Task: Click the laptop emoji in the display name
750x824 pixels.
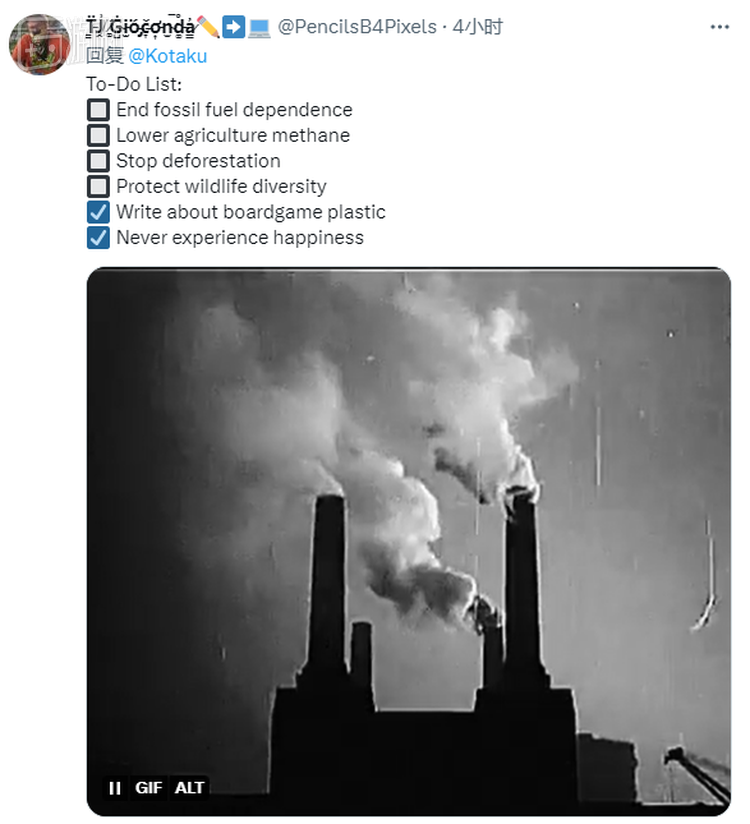Action: click(259, 27)
